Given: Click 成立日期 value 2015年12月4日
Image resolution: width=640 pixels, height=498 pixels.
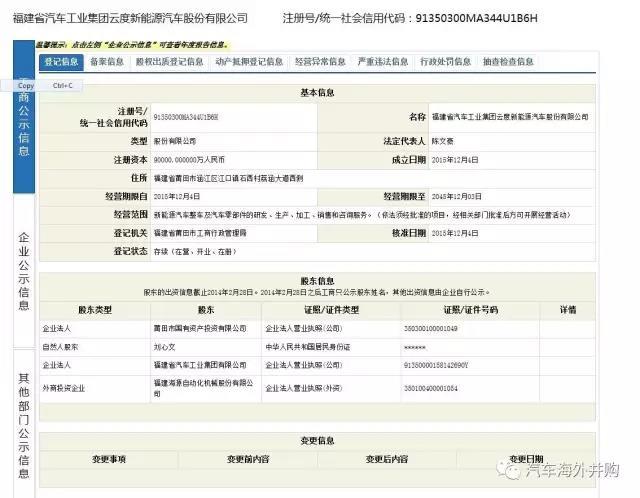Looking at the screenshot, I should click(x=455, y=160).
